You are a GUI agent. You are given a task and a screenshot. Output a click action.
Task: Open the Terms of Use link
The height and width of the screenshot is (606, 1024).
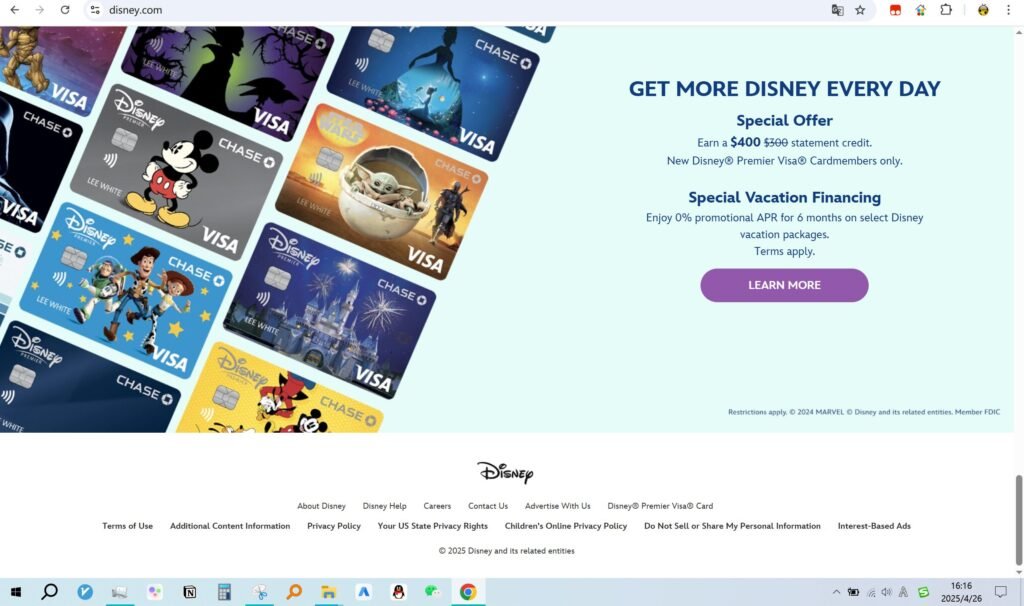point(127,526)
